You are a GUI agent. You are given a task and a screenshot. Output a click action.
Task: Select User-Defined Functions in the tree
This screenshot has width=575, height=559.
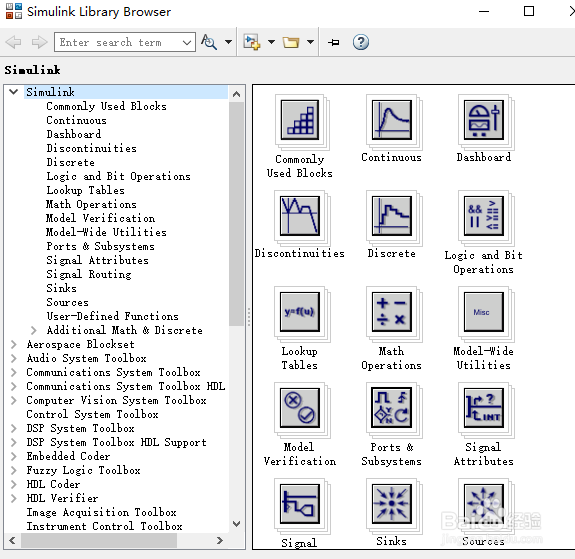(112, 316)
